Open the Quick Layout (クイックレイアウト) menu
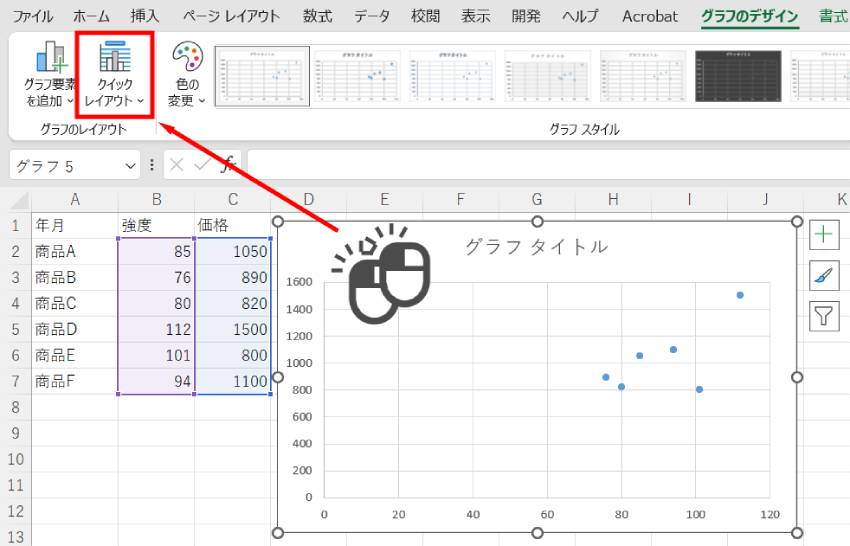Screen dimensions: 850x546 [x=115, y=74]
